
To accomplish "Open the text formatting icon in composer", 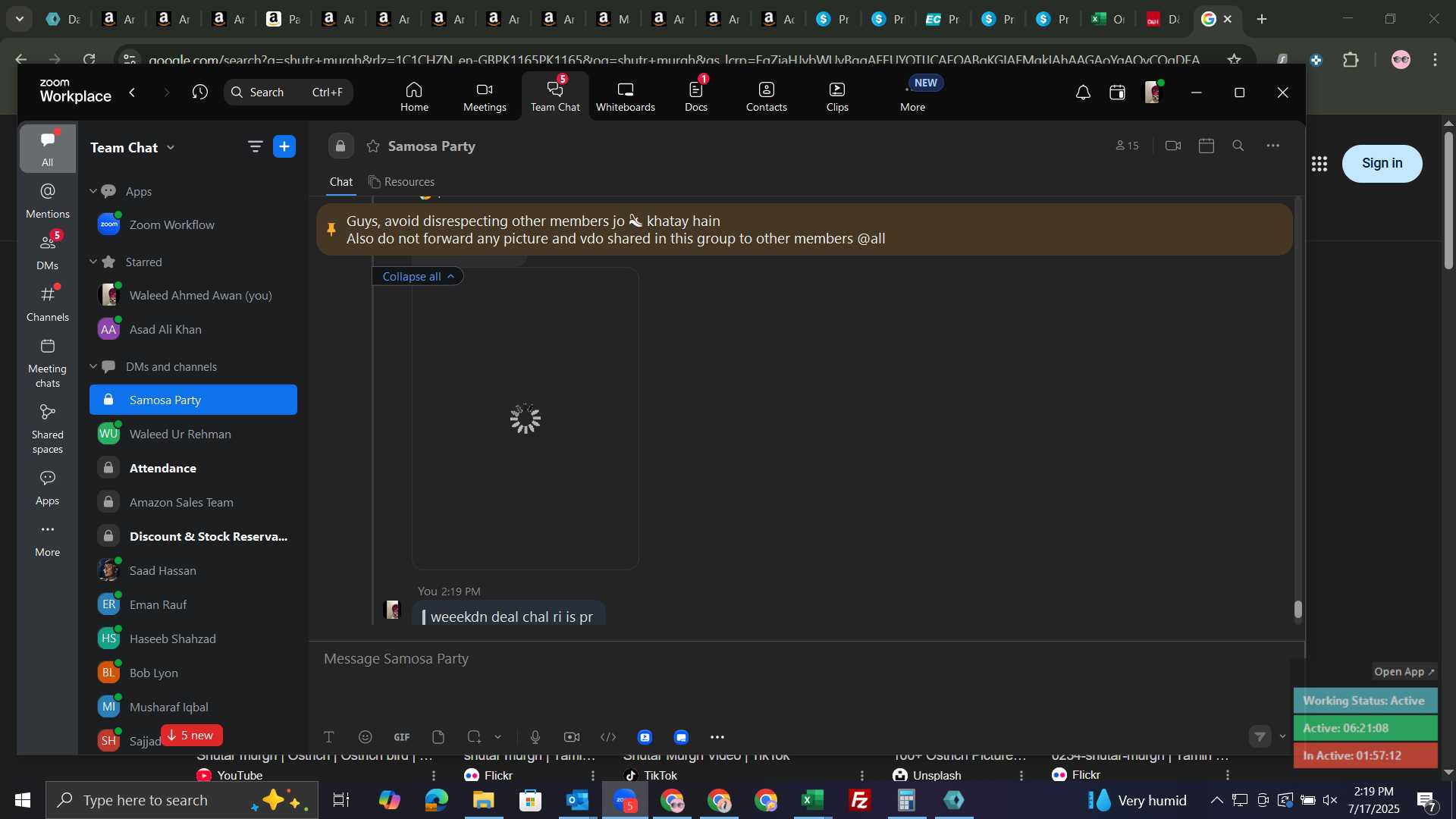I will pos(329,737).
